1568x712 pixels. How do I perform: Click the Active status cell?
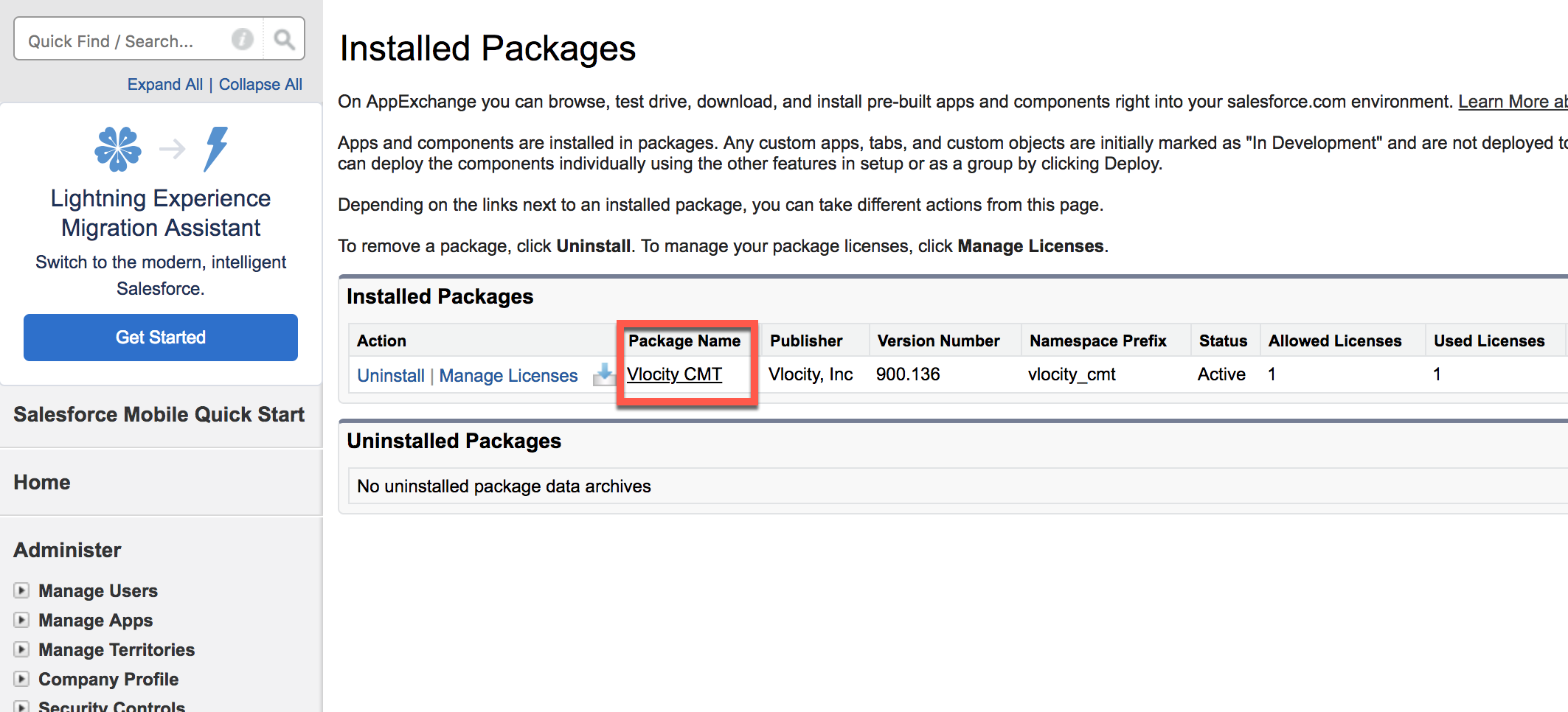[1221, 374]
